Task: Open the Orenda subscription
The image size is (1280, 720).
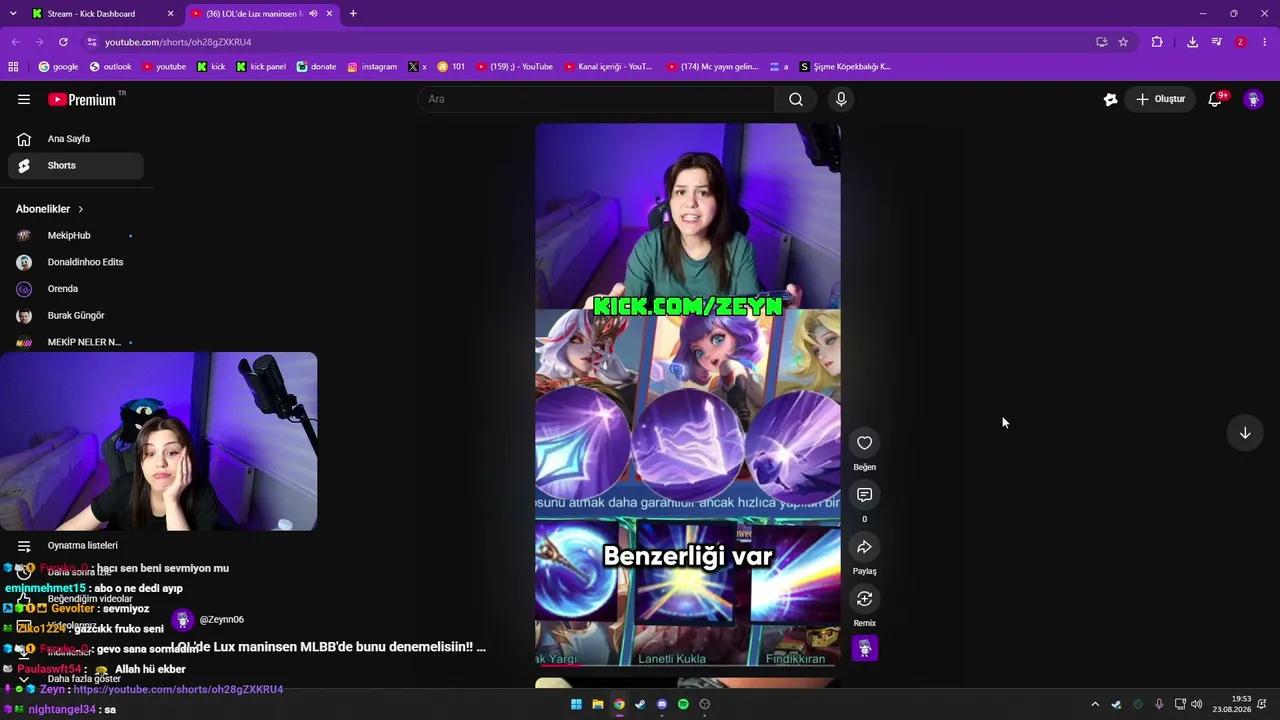Action: point(76,289)
